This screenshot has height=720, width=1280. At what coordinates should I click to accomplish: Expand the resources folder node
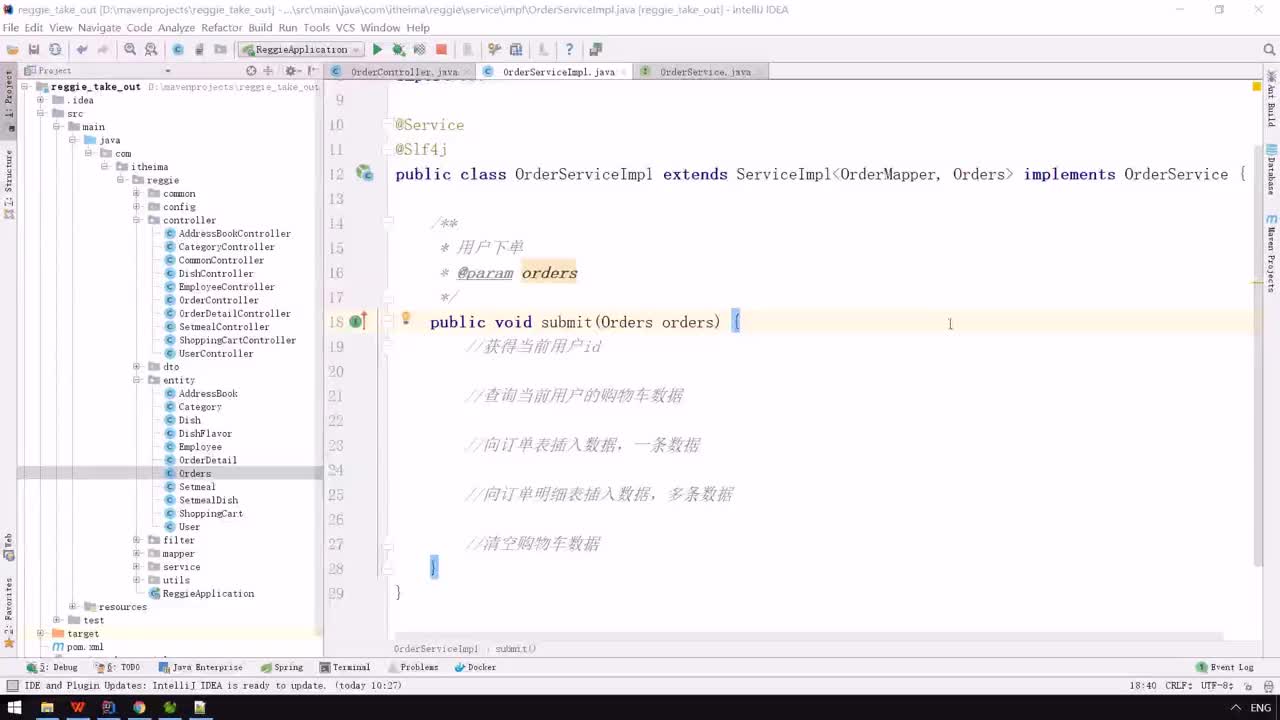[x=73, y=607]
